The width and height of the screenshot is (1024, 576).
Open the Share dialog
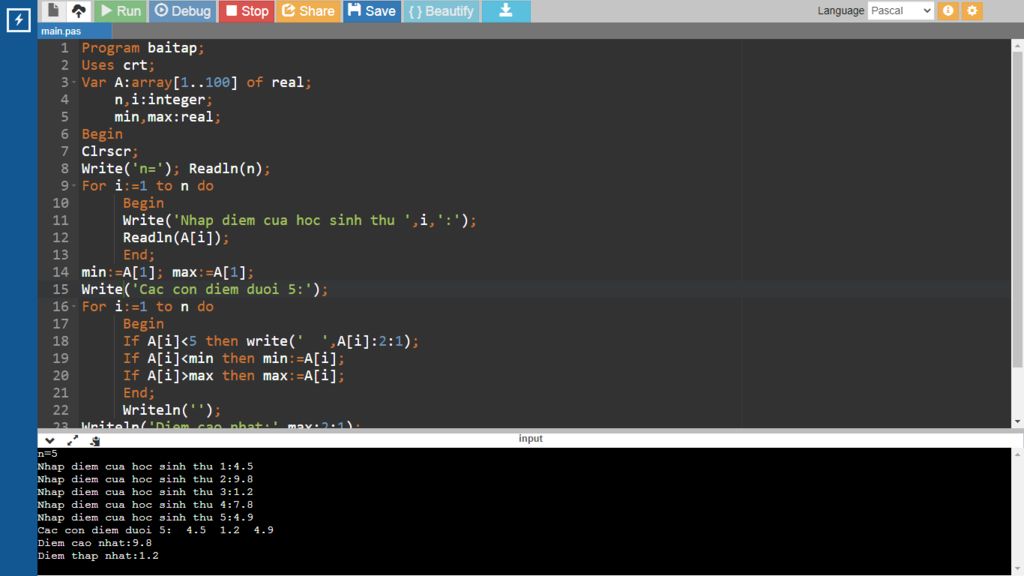point(308,10)
